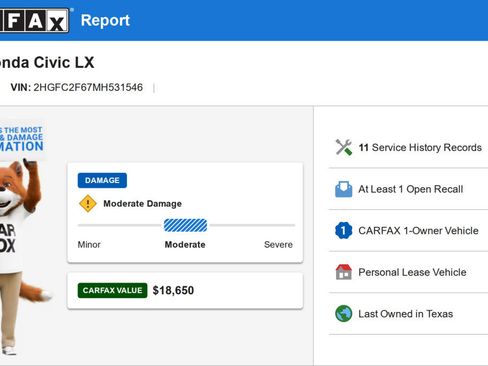The image size is (488, 366).
Task: Click the Minor severity label
Action: tap(89, 245)
